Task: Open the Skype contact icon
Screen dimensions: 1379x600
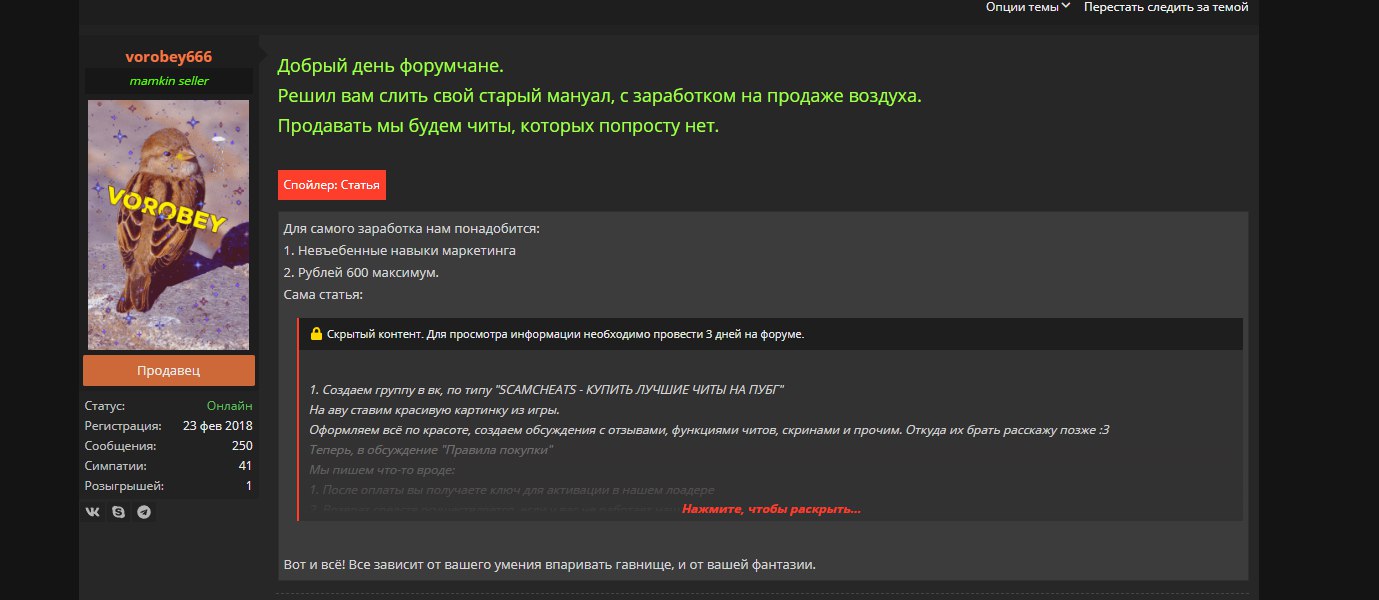Action: [x=119, y=512]
